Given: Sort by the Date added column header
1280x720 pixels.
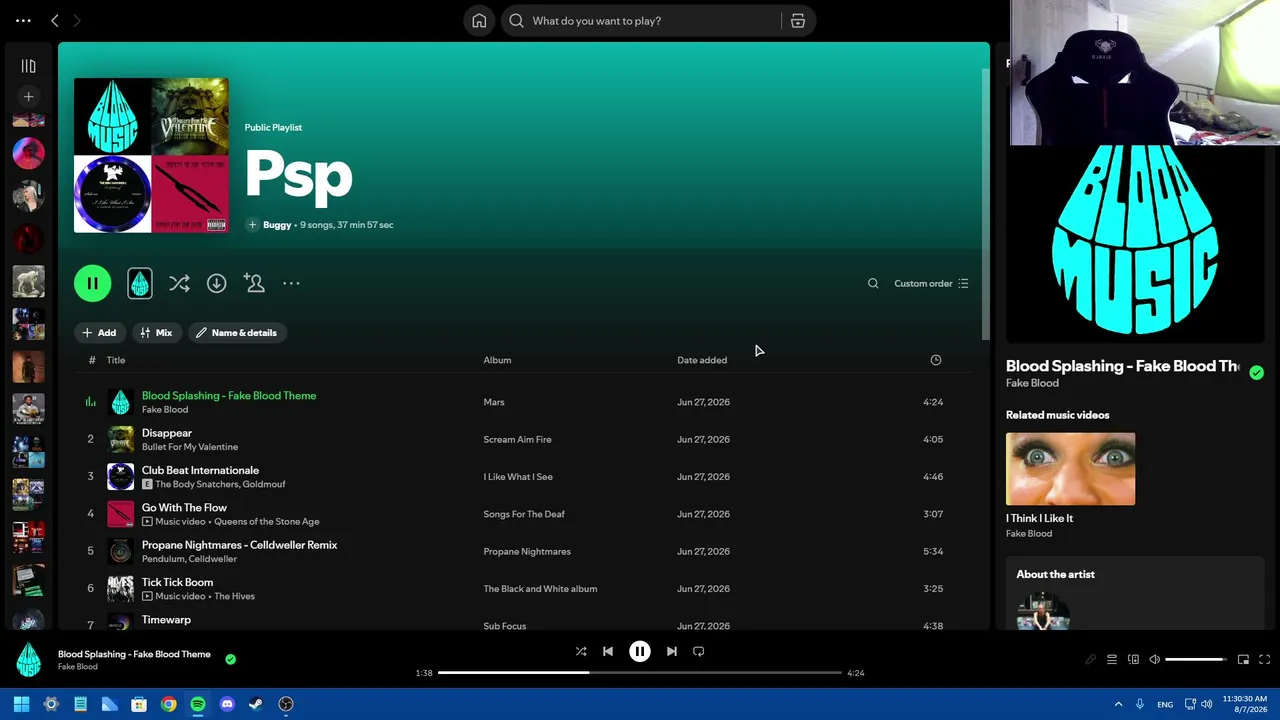Looking at the screenshot, I should pos(702,360).
